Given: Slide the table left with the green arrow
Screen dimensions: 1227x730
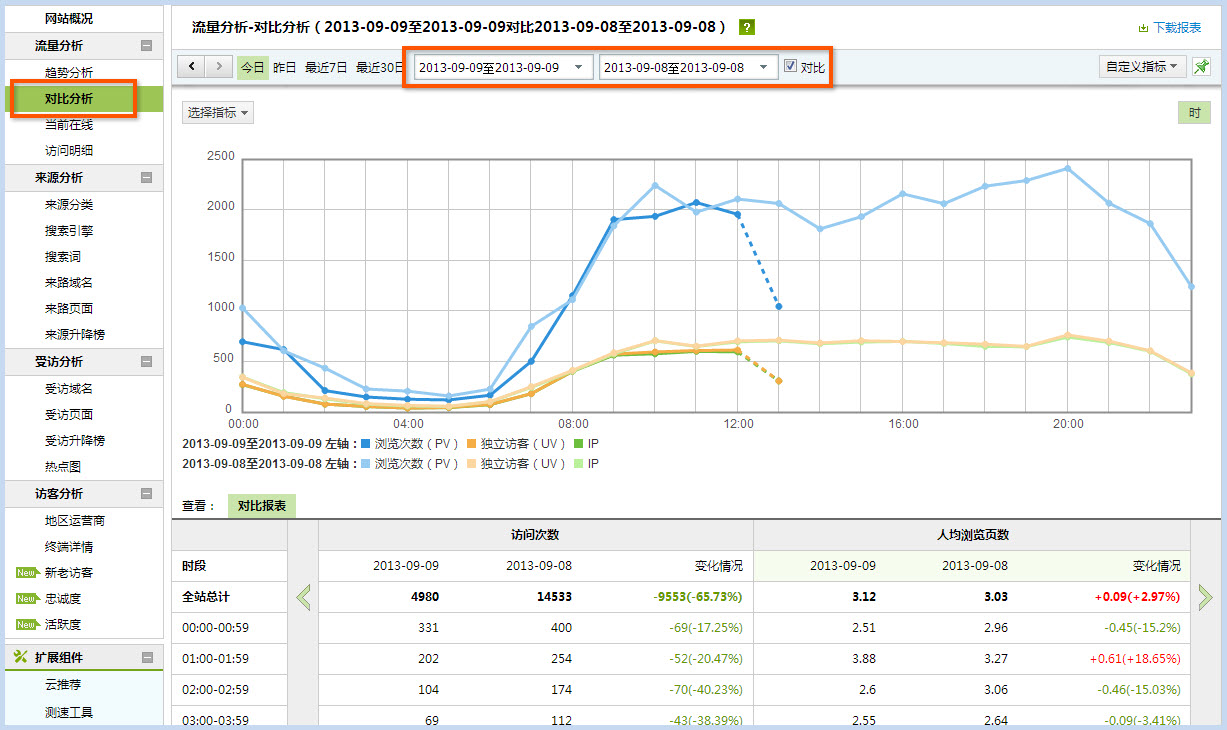Looking at the screenshot, I should click(x=303, y=598).
